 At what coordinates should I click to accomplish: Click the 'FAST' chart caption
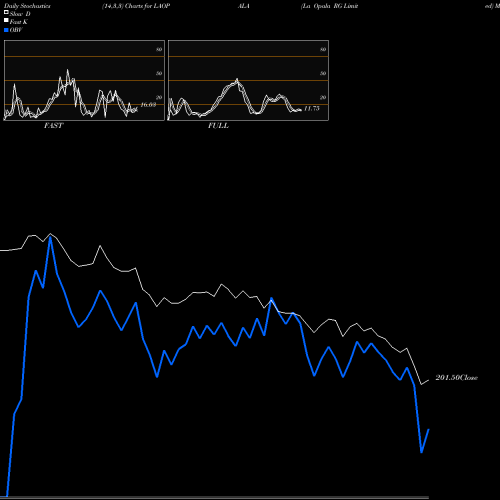[53, 126]
